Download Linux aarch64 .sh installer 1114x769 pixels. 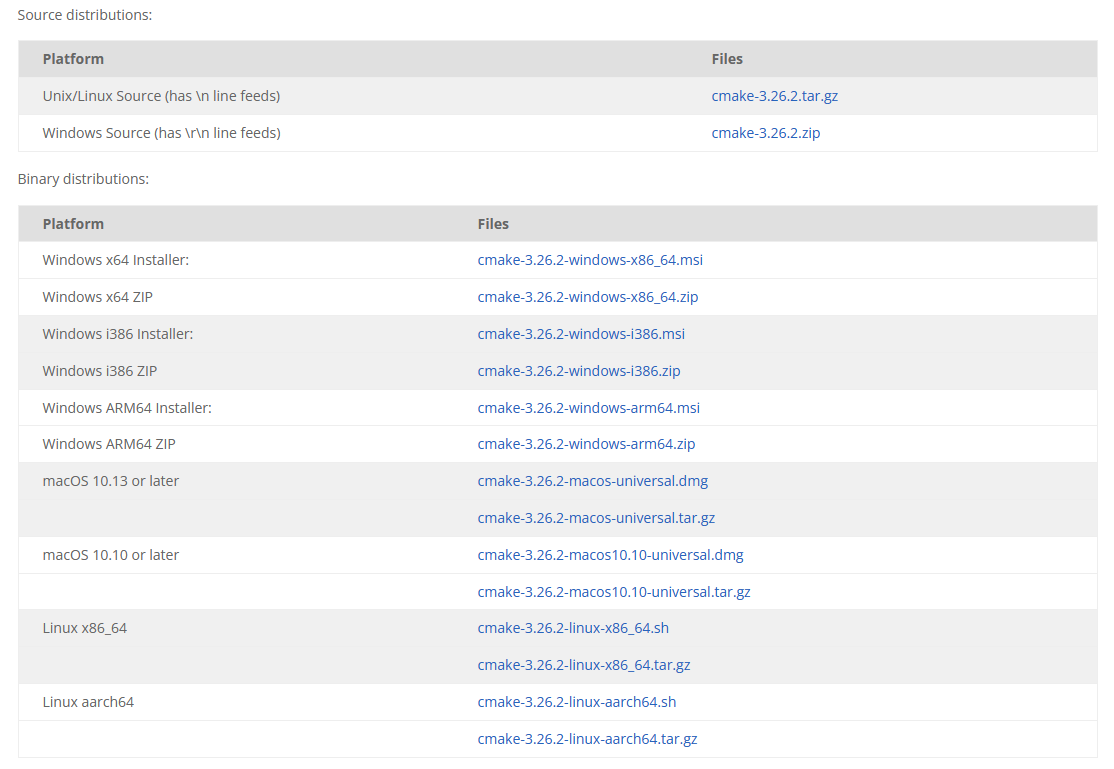click(x=577, y=702)
